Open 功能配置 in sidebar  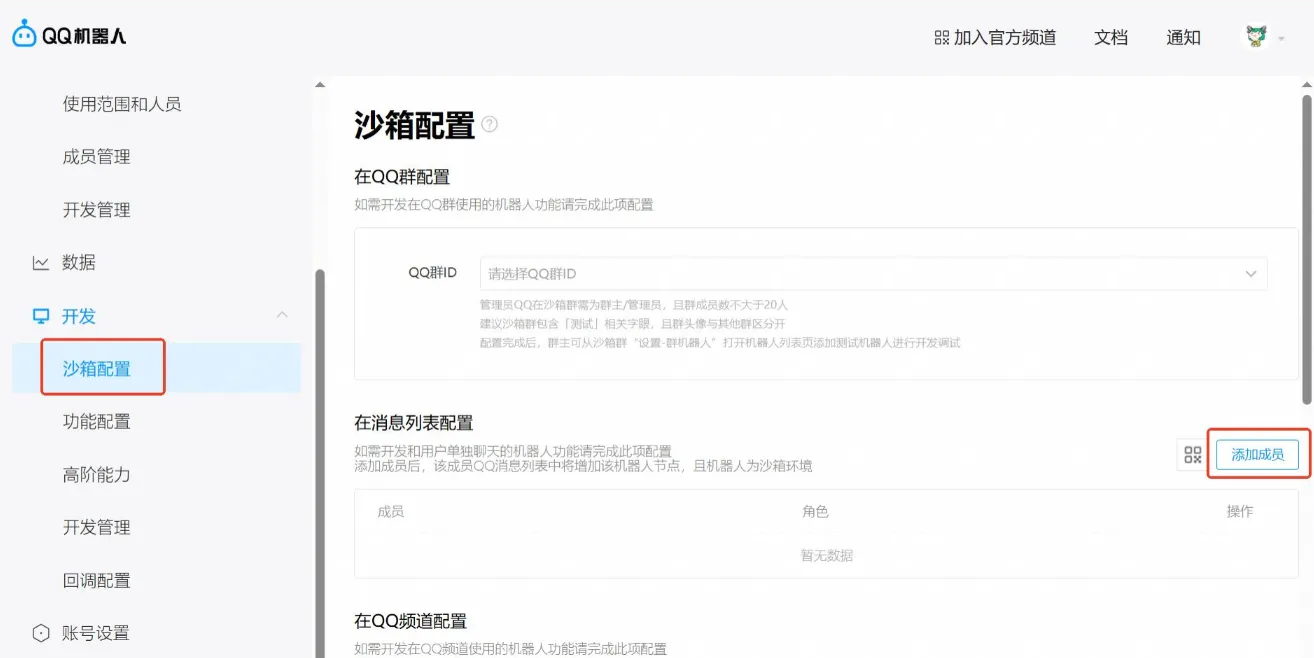[97, 422]
